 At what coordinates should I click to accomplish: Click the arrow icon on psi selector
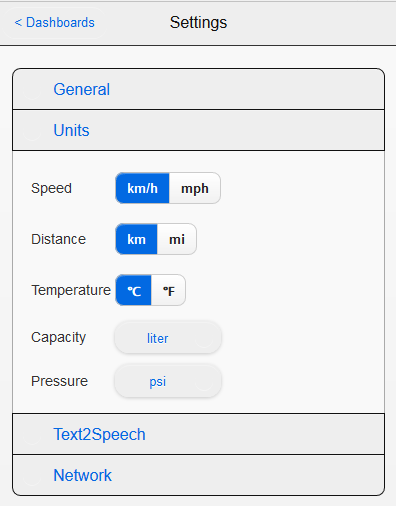click(204, 382)
